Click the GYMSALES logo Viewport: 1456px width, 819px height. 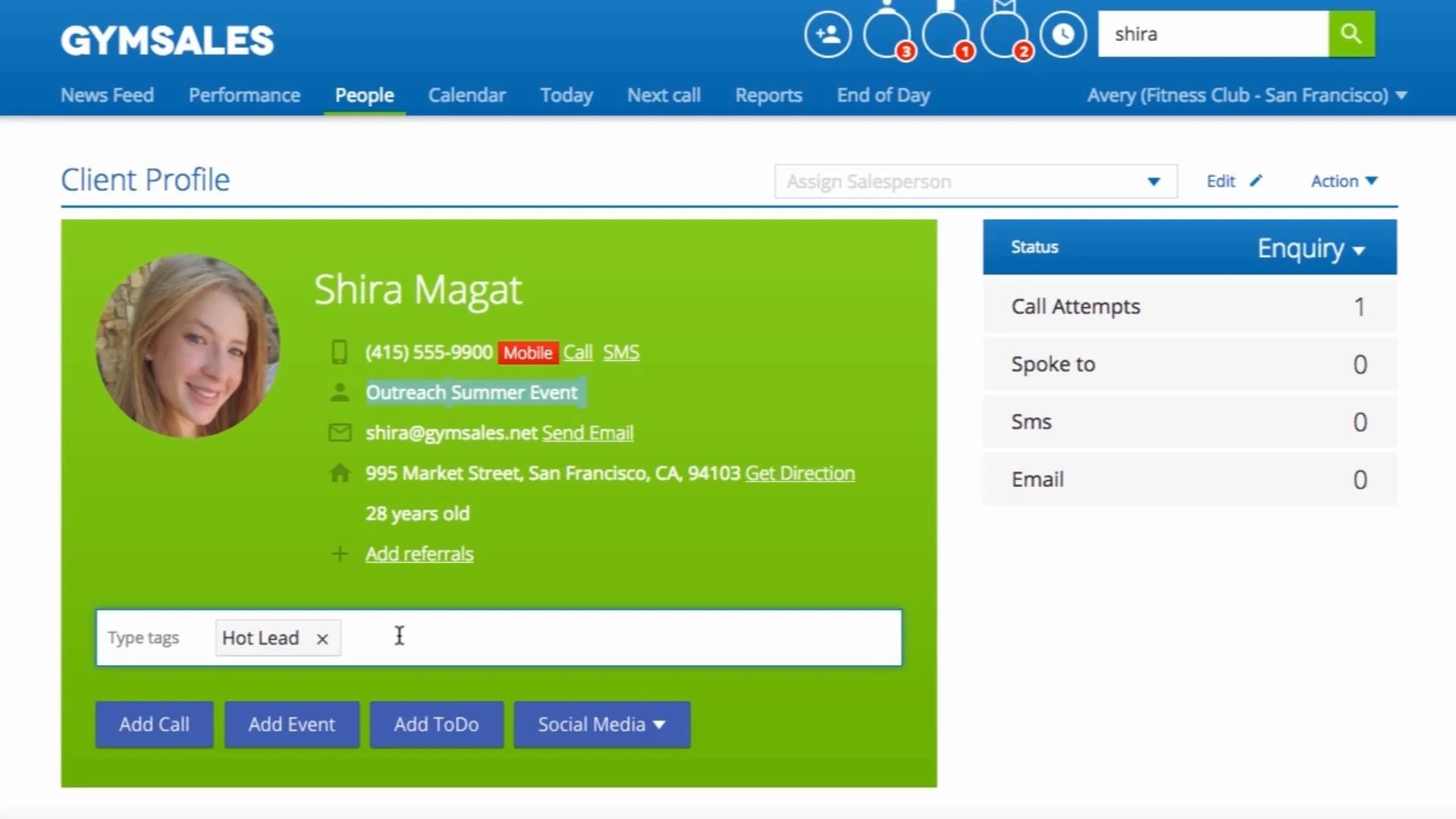(167, 40)
